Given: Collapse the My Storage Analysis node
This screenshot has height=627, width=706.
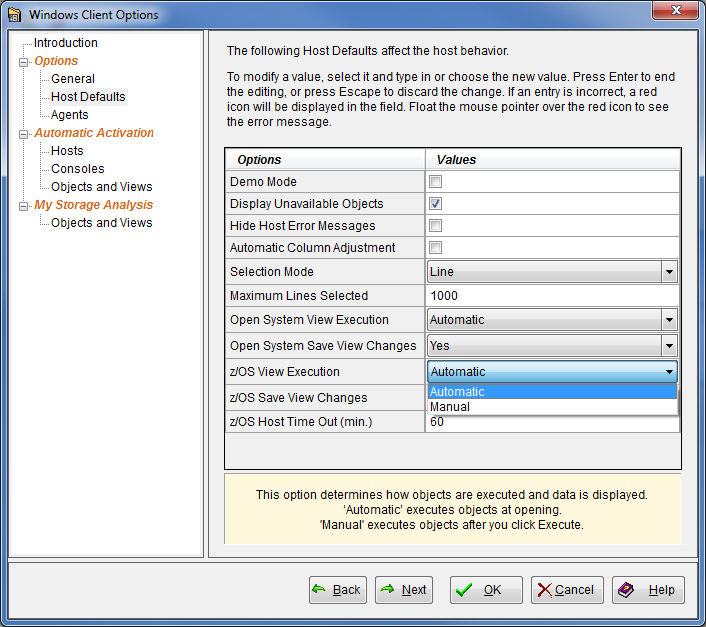Looking at the screenshot, I should pos(23,206).
